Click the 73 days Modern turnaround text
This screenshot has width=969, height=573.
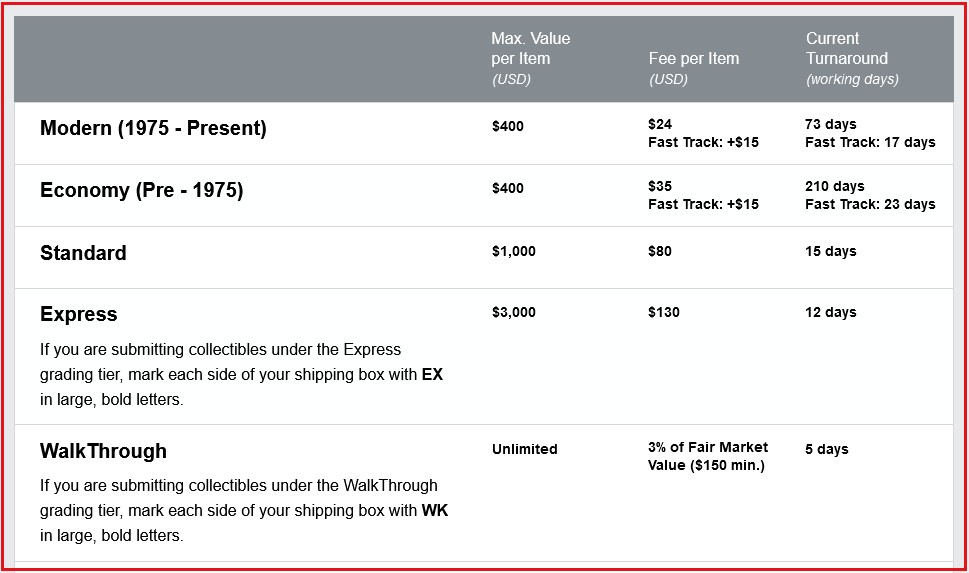[830, 124]
